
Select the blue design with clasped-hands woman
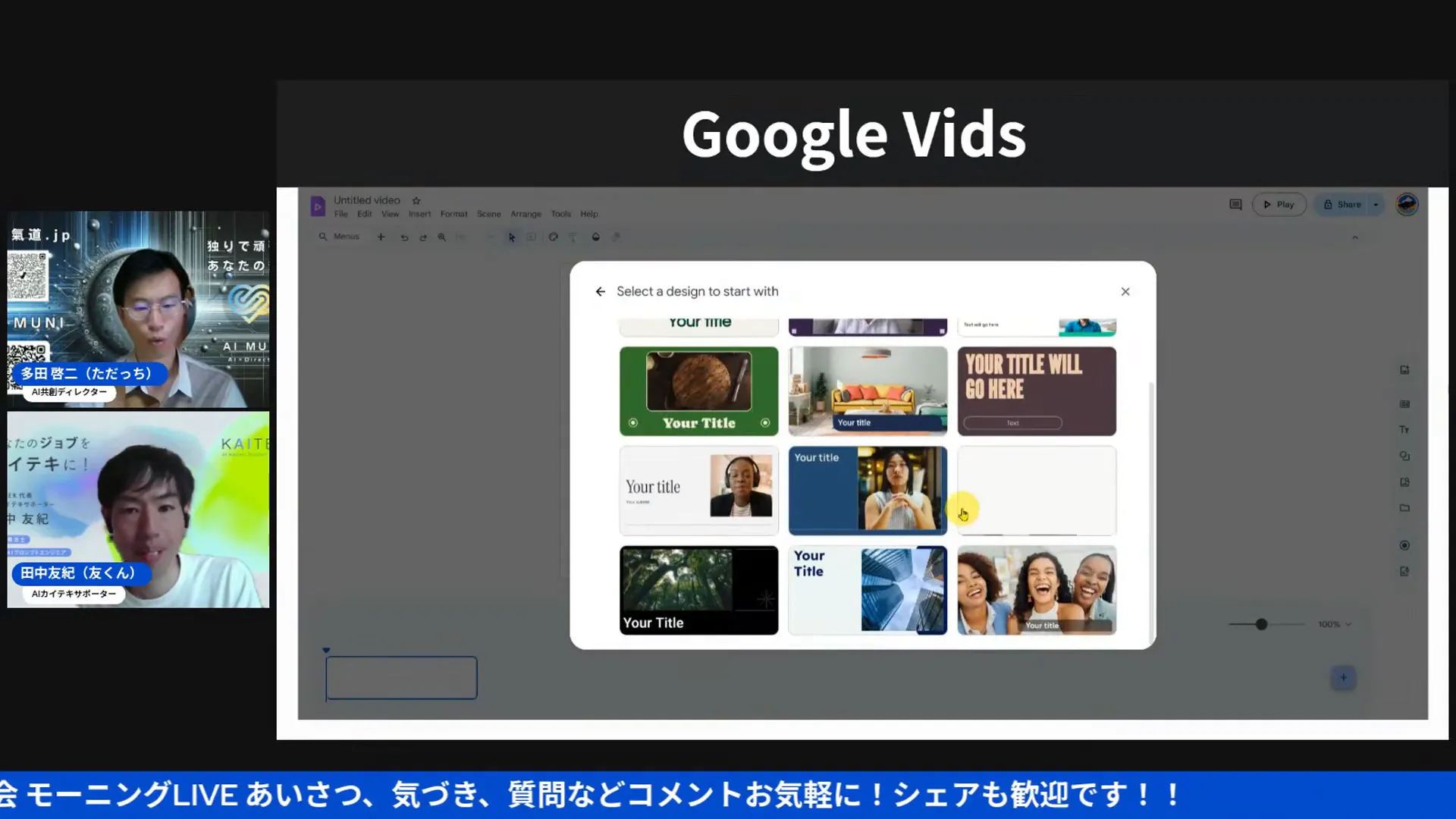[868, 491]
